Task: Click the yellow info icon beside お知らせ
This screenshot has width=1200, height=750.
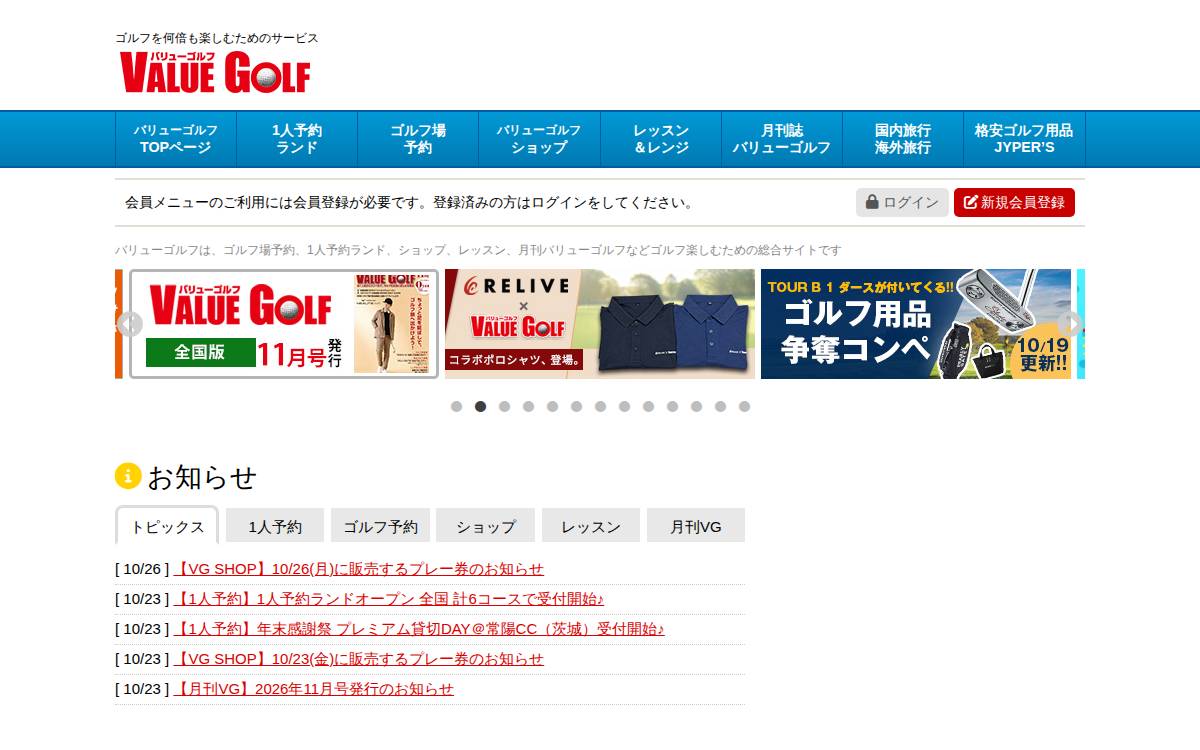Action: pyautogui.click(x=128, y=476)
